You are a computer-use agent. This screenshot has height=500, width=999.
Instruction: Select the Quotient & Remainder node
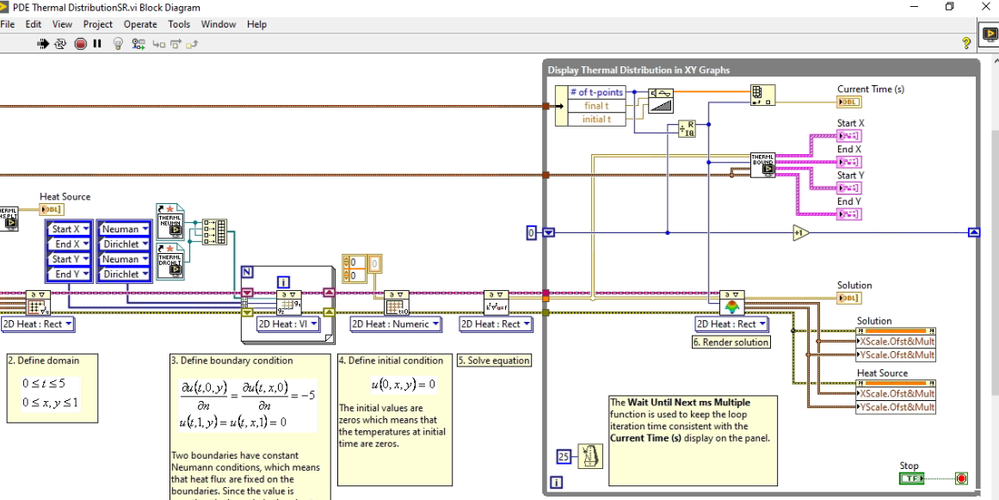[687, 129]
